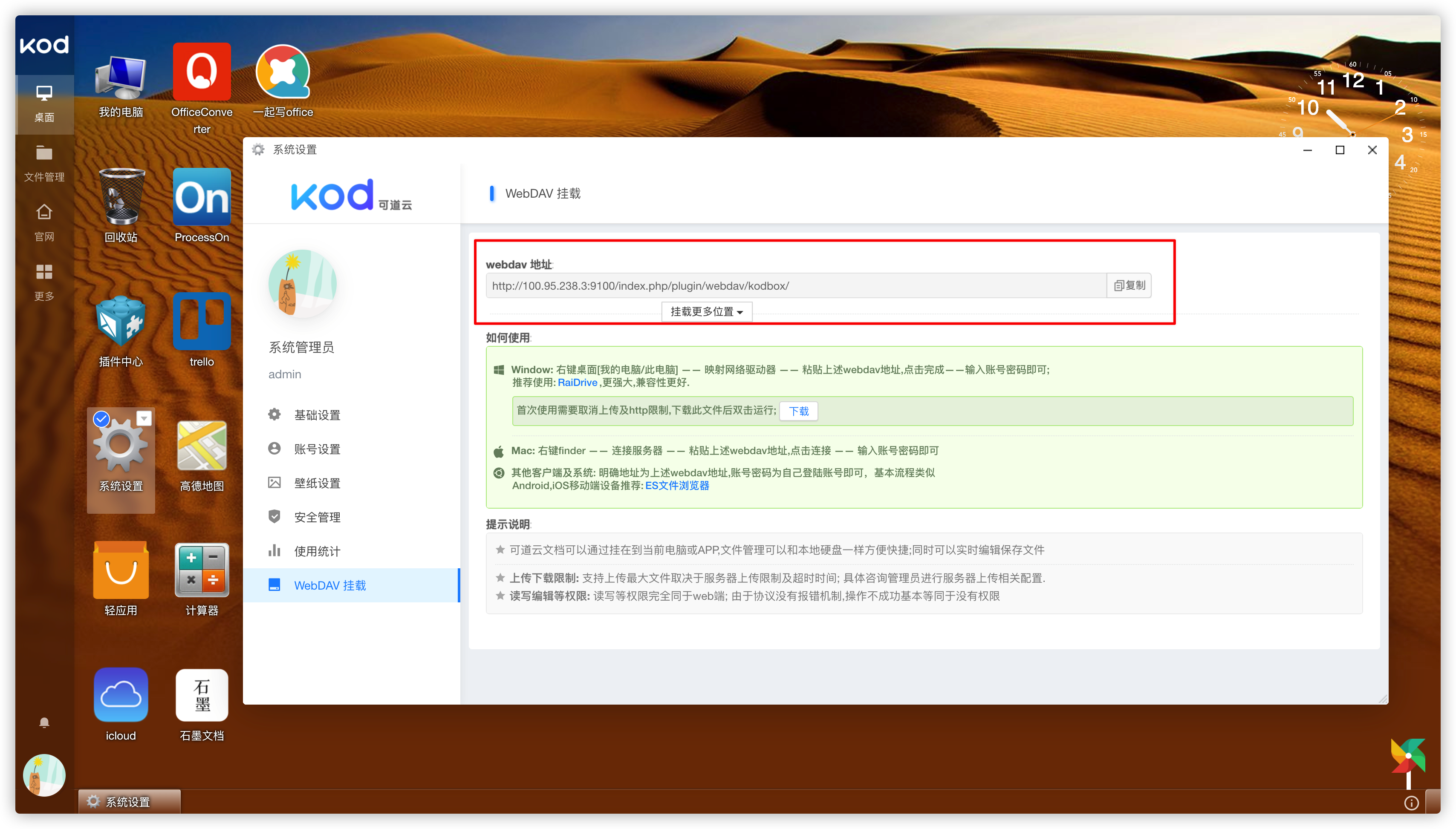
Task: Select 安全管理 in settings menu
Action: 317,517
